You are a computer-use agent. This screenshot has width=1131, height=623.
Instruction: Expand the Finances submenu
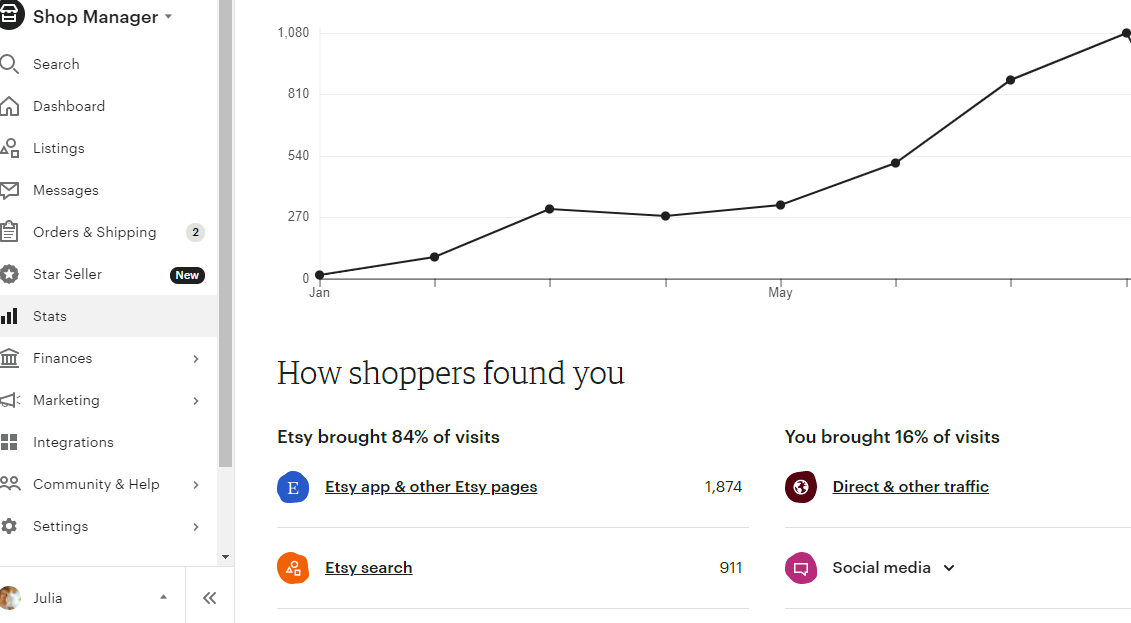click(195, 358)
